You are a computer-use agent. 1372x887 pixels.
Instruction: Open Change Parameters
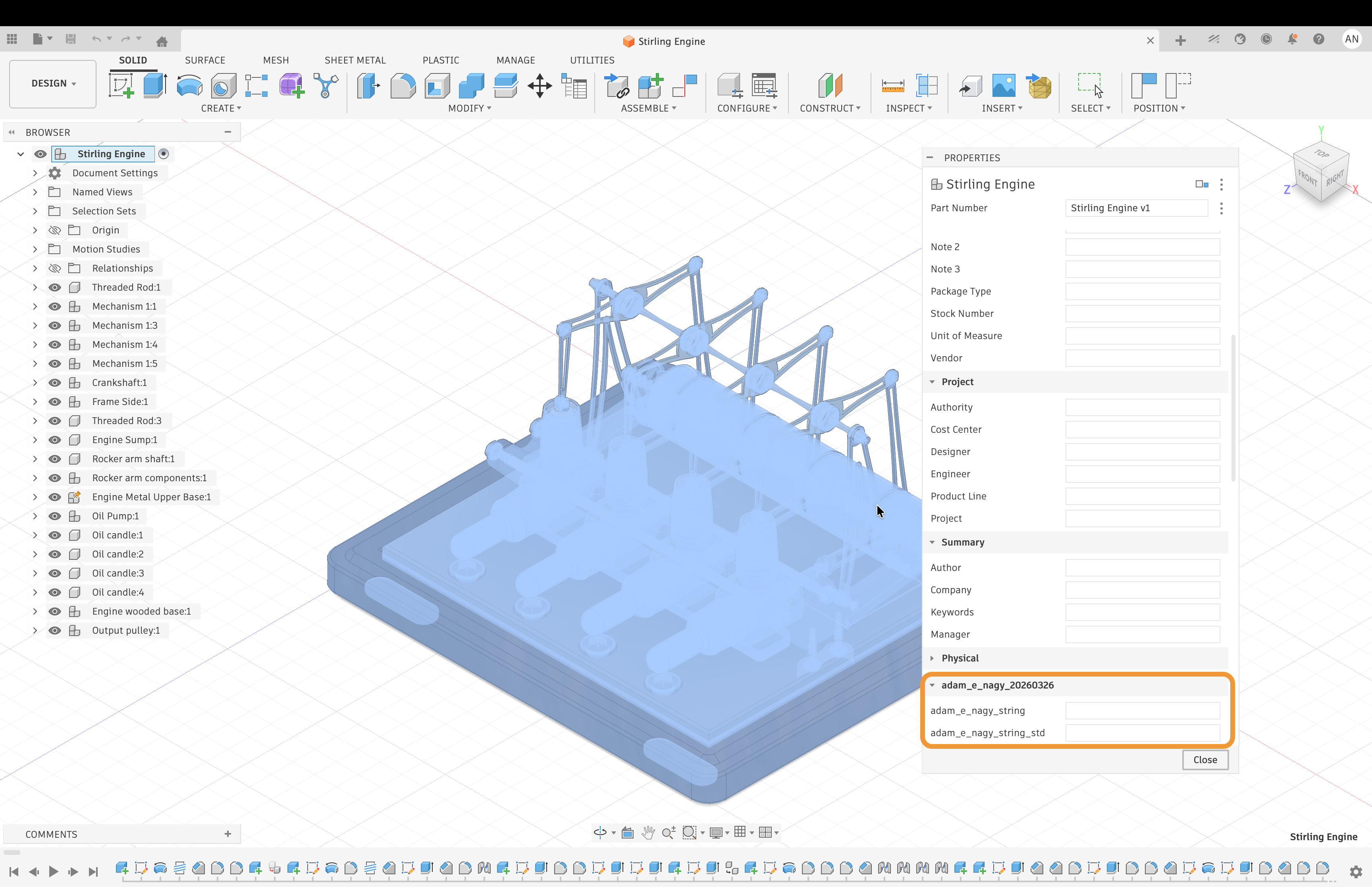click(x=574, y=85)
